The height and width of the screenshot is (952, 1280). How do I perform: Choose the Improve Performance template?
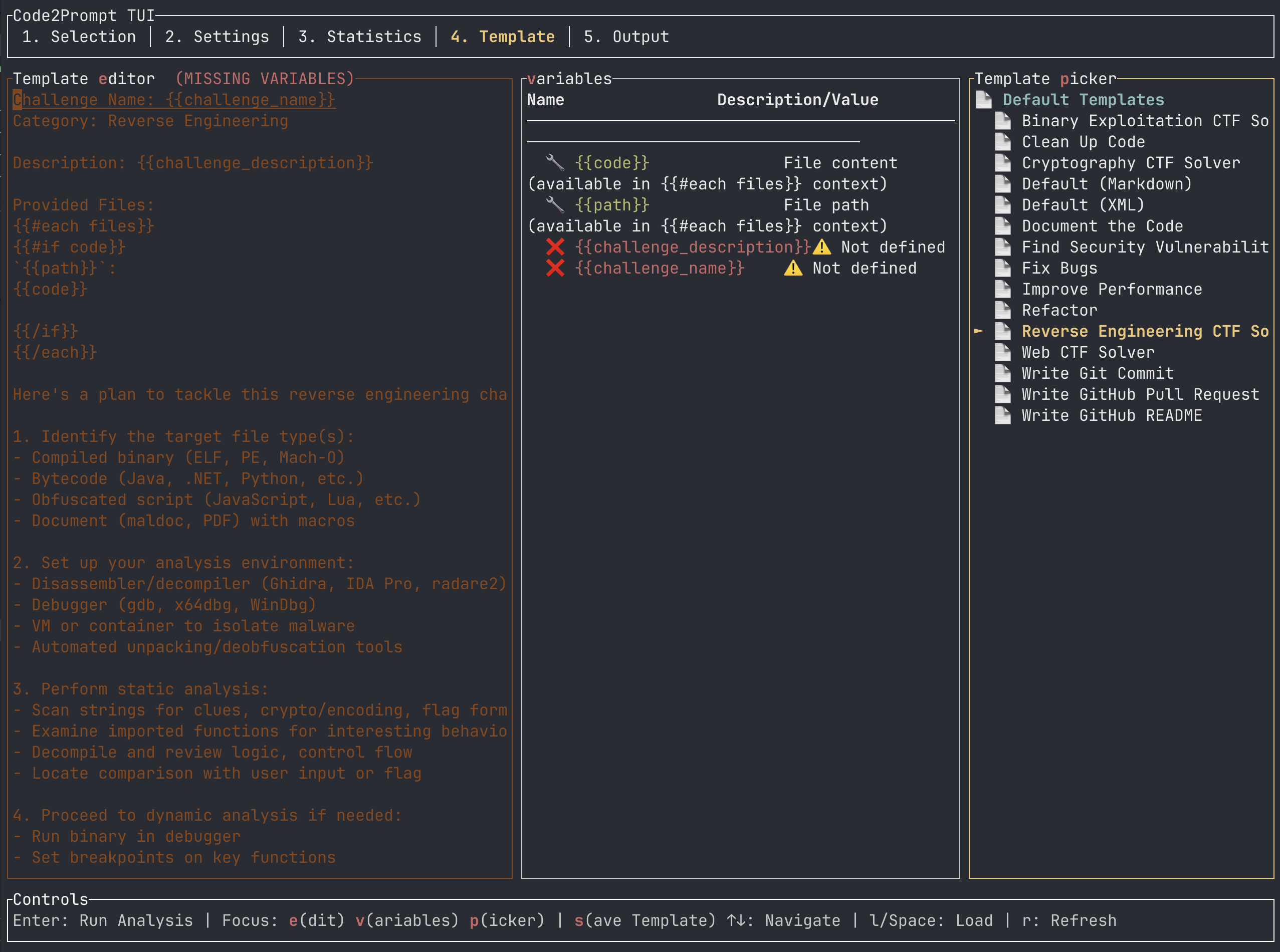(x=1112, y=289)
